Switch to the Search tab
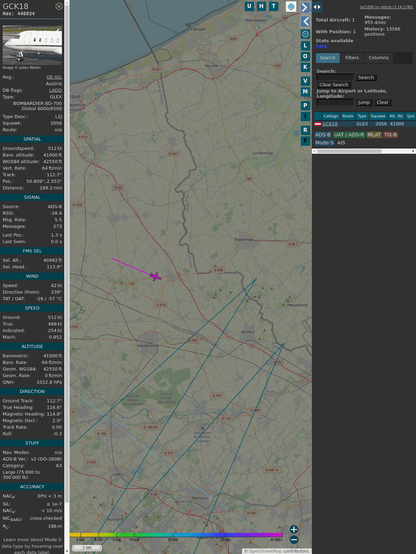 (x=328, y=58)
